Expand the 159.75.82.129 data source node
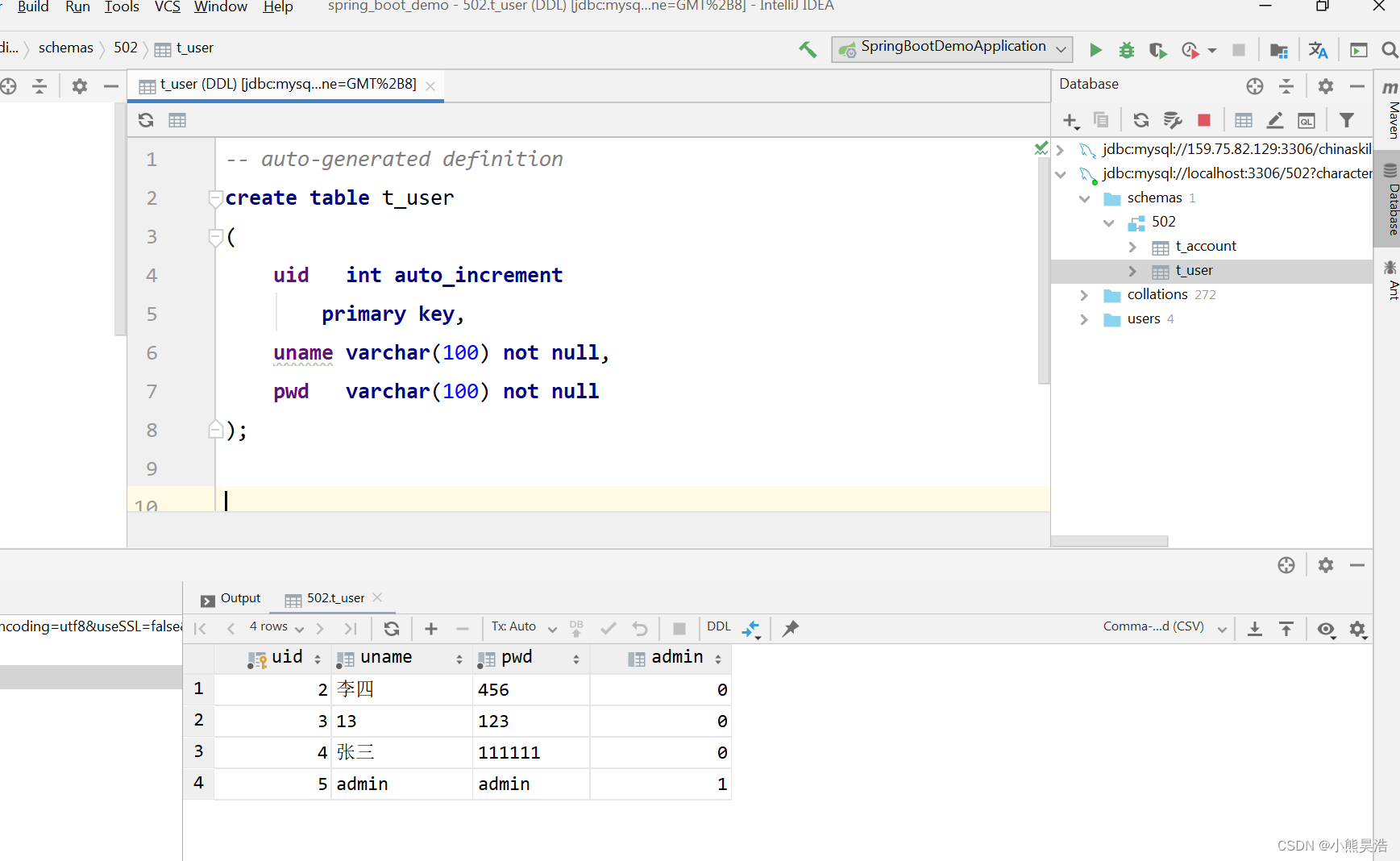This screenshot has height=861, width=1400. pos(1061,150)
